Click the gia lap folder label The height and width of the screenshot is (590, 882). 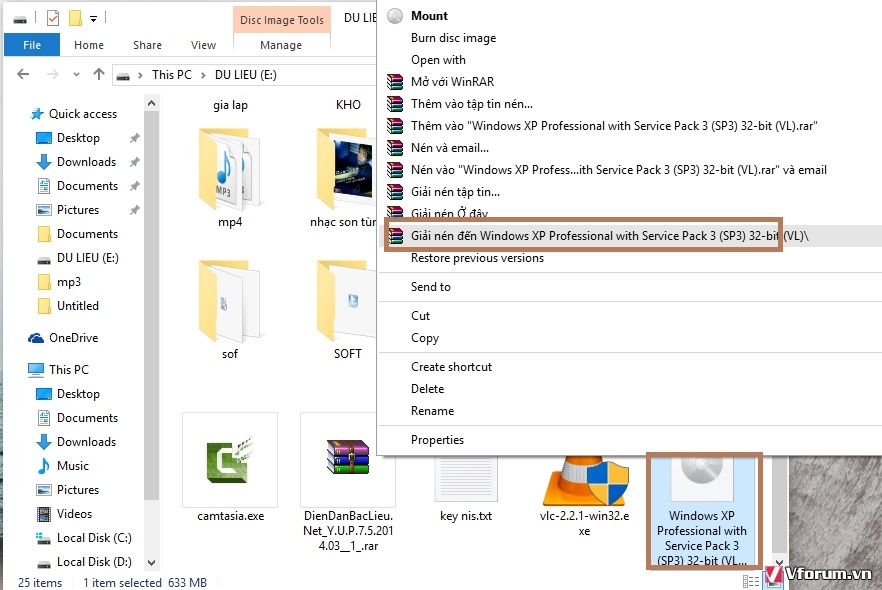pos(230,105)
